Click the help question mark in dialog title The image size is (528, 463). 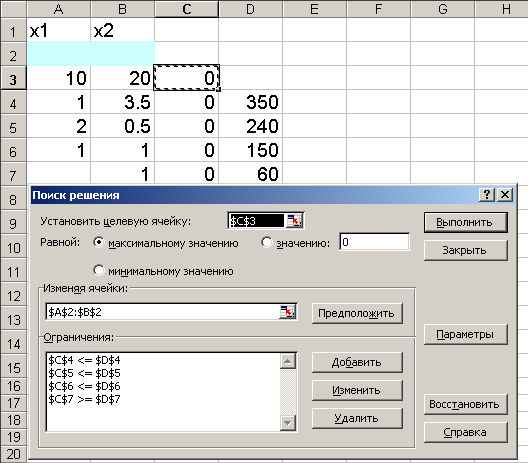coord(487,195)
